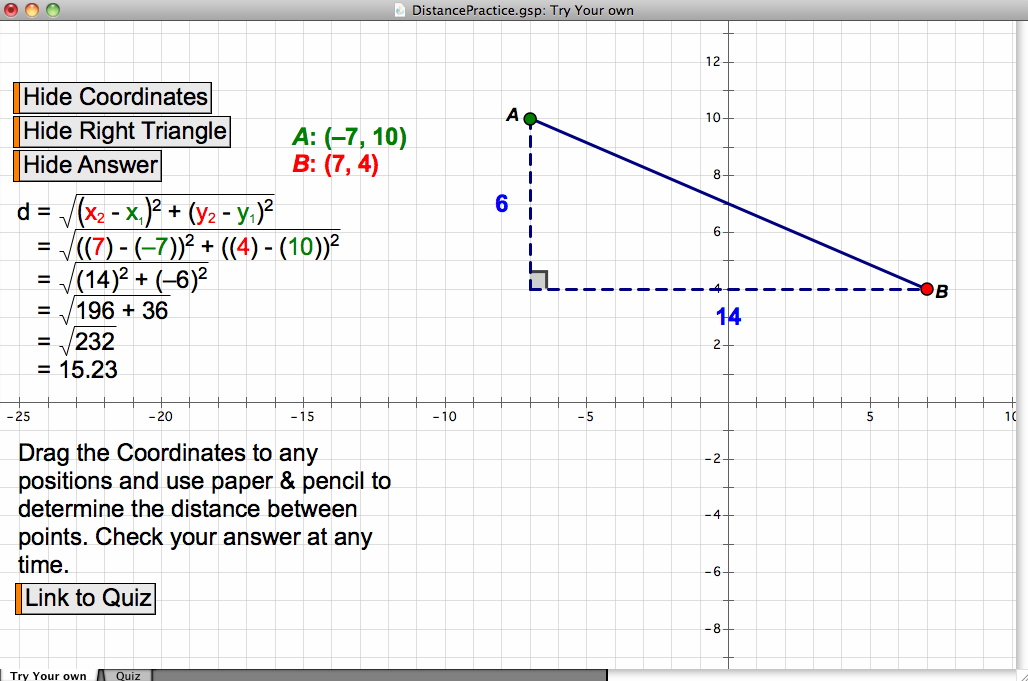Click the blue side length label 14

point(728,317)
